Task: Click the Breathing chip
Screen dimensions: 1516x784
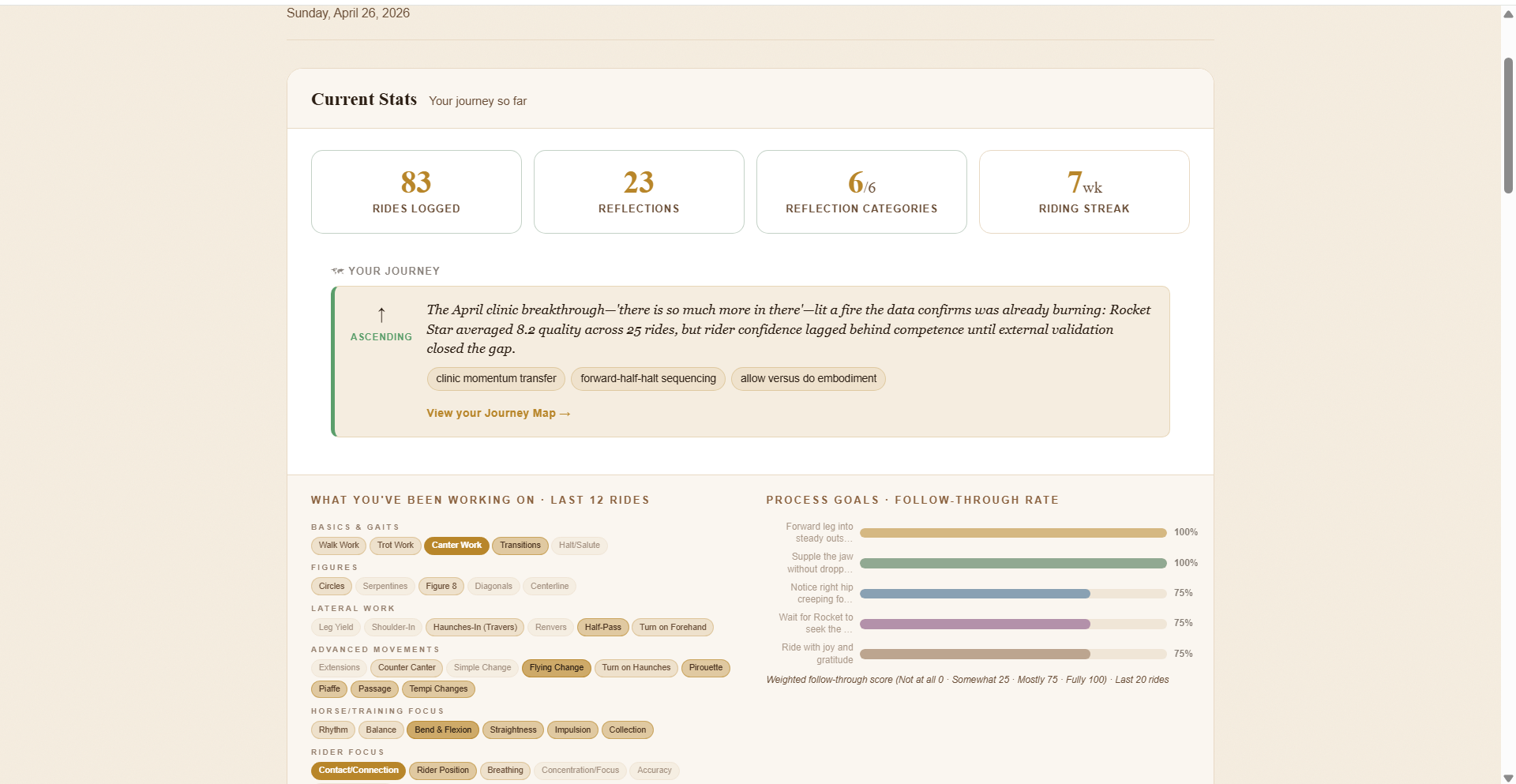Action: point(505,771)
